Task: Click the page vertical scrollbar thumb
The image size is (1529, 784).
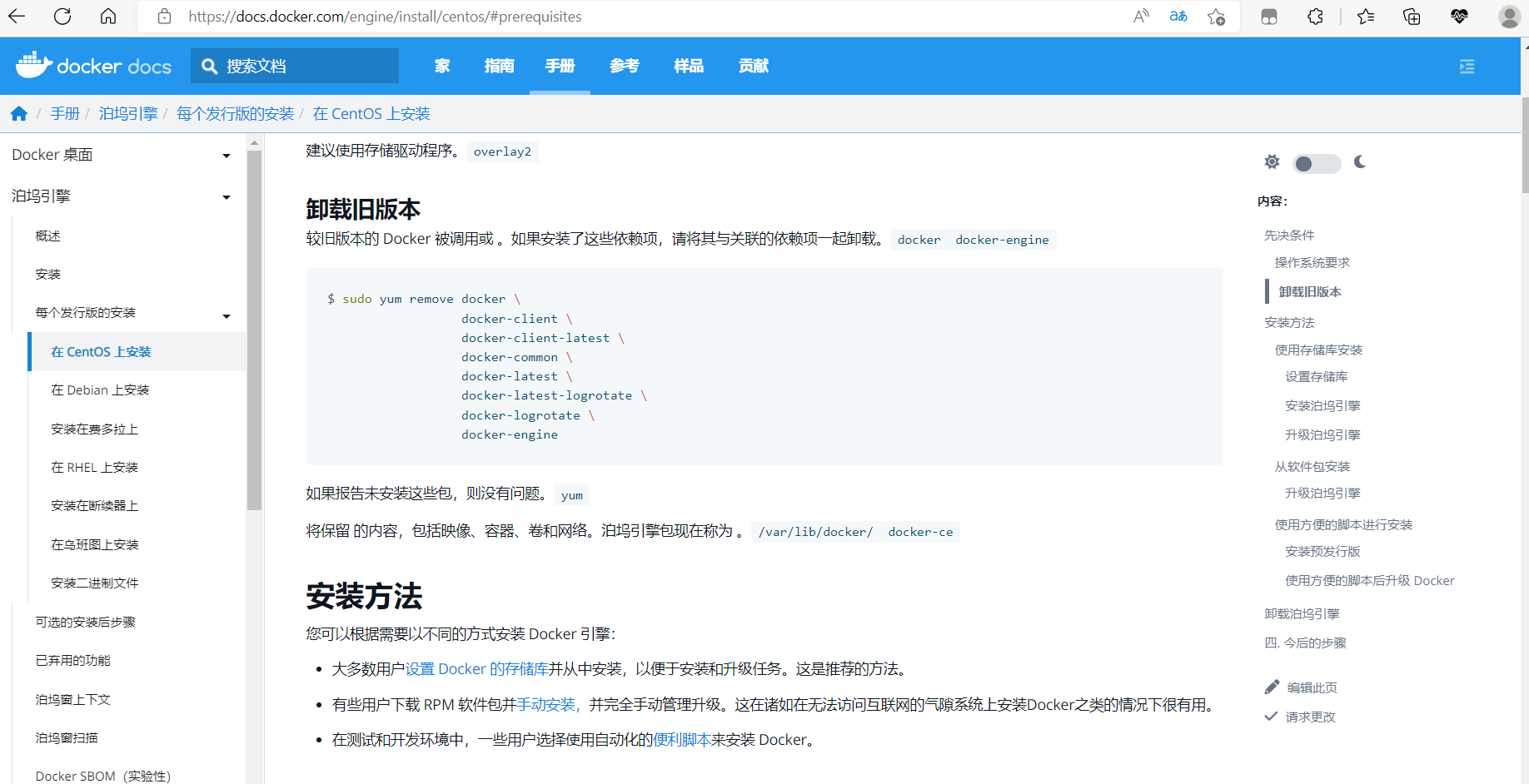Action: point(1525,145)
